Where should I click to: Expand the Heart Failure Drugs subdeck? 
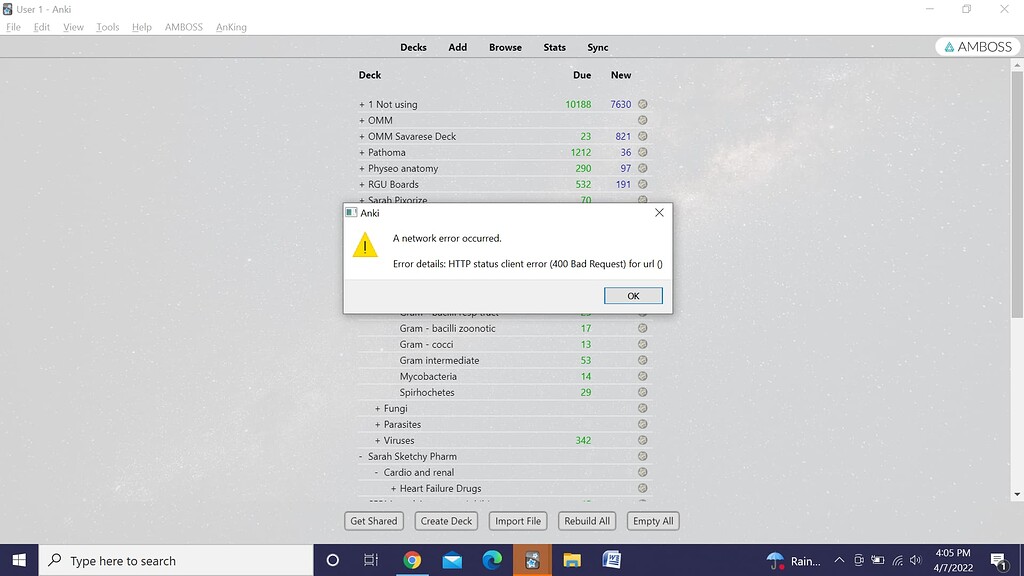pos(391,488)
